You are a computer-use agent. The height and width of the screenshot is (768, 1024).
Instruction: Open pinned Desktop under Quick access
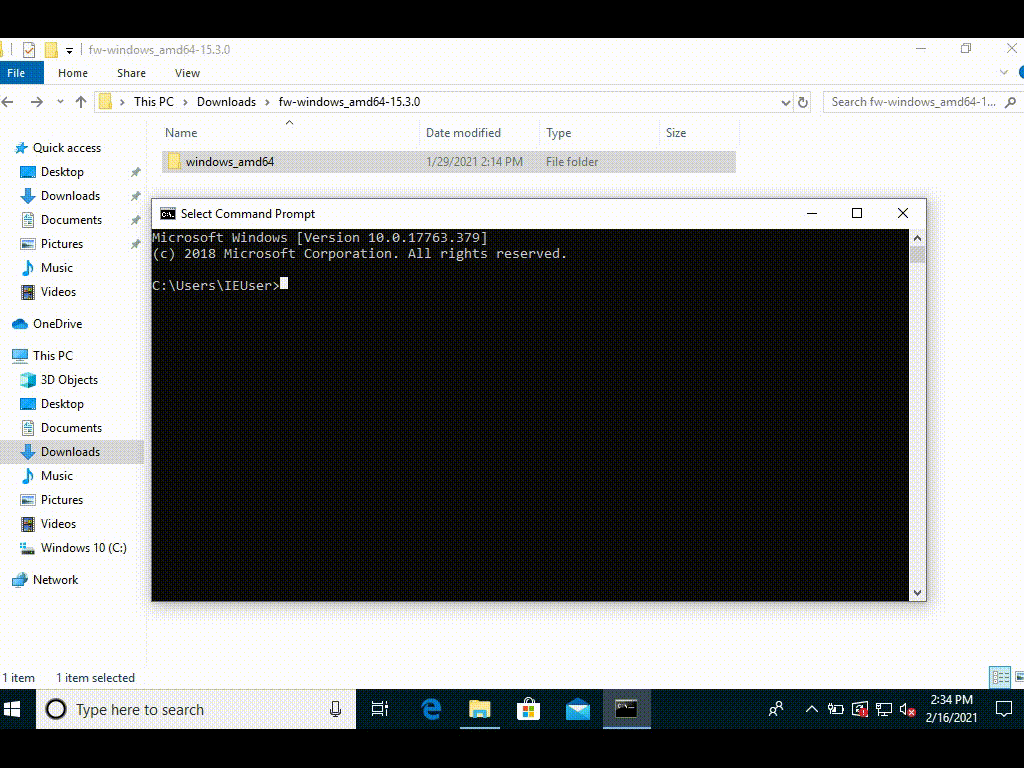tap(62, 172)
